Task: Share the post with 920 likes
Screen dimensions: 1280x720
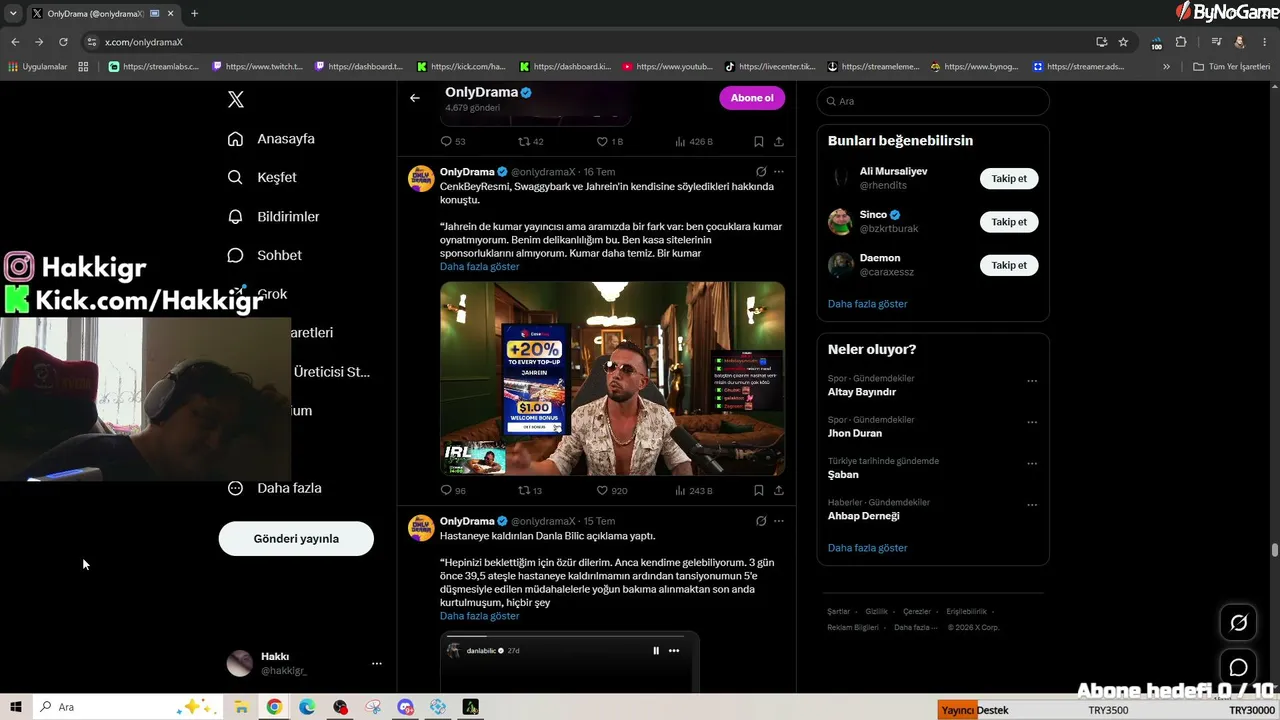Action: click(x=778, y=490)
